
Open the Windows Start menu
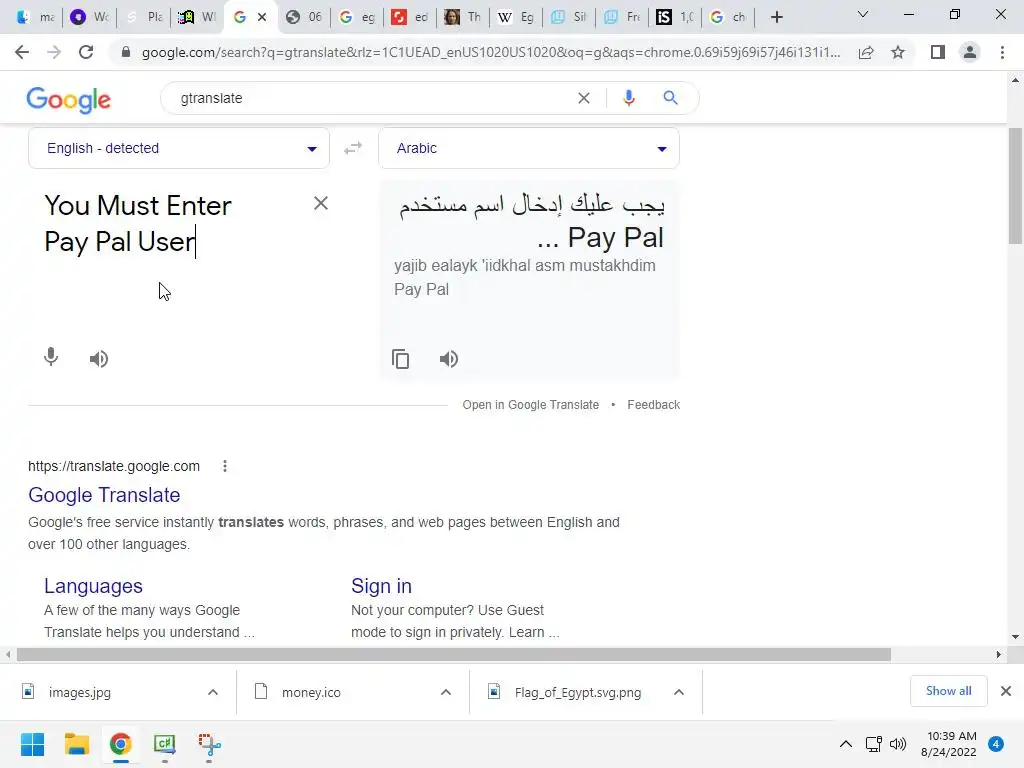[33, 744]
